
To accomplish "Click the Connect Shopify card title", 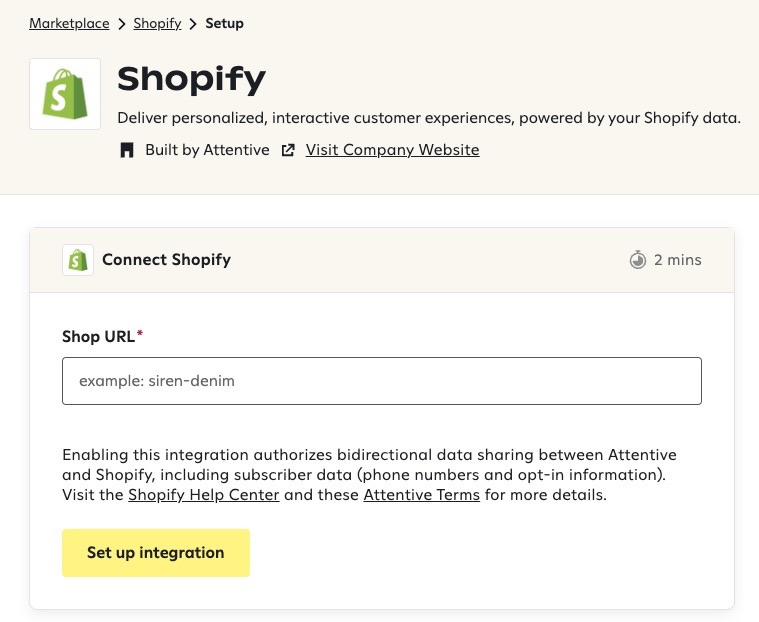I will [166, 260].
